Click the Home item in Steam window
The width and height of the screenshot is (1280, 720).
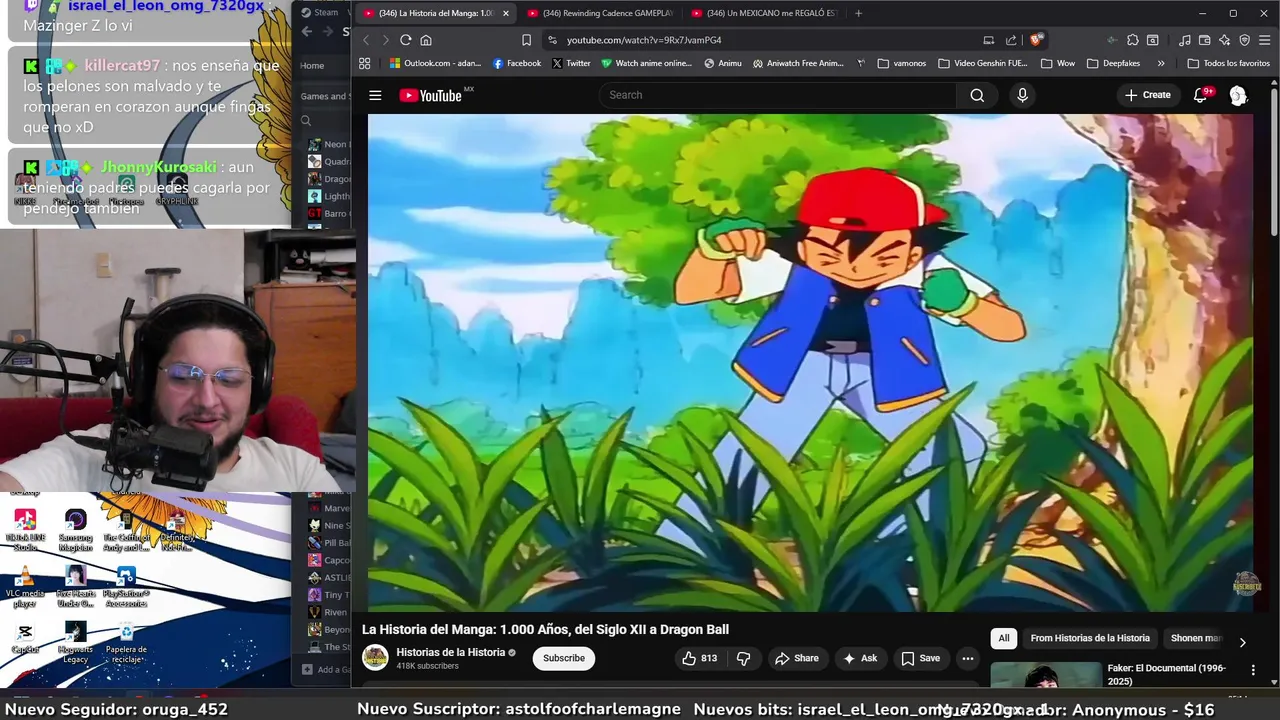pyautogui.click(x=312, y=65)
